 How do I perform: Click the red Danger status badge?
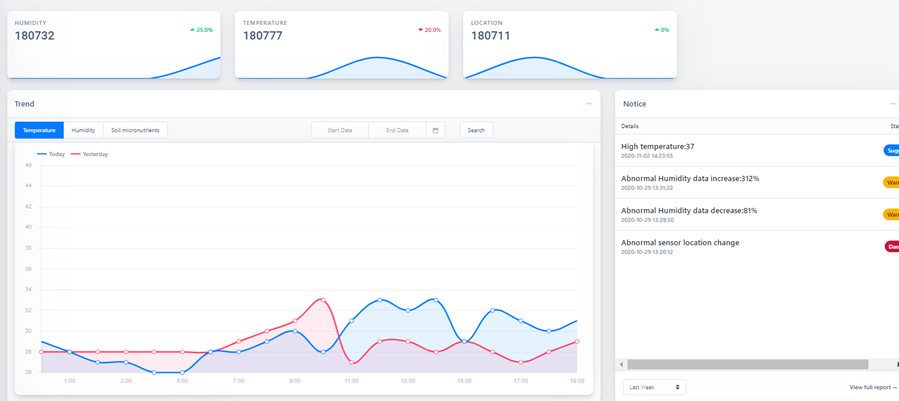click(x=892, y=247)
